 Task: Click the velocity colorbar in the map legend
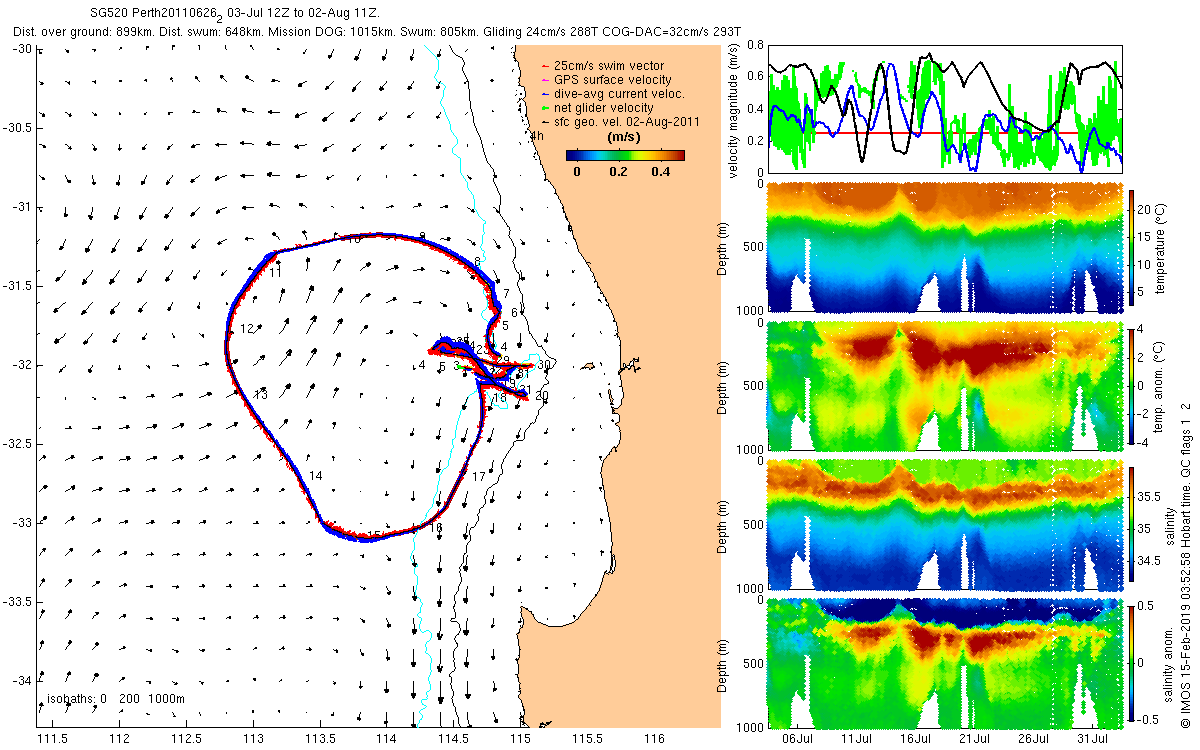point(624,155)
